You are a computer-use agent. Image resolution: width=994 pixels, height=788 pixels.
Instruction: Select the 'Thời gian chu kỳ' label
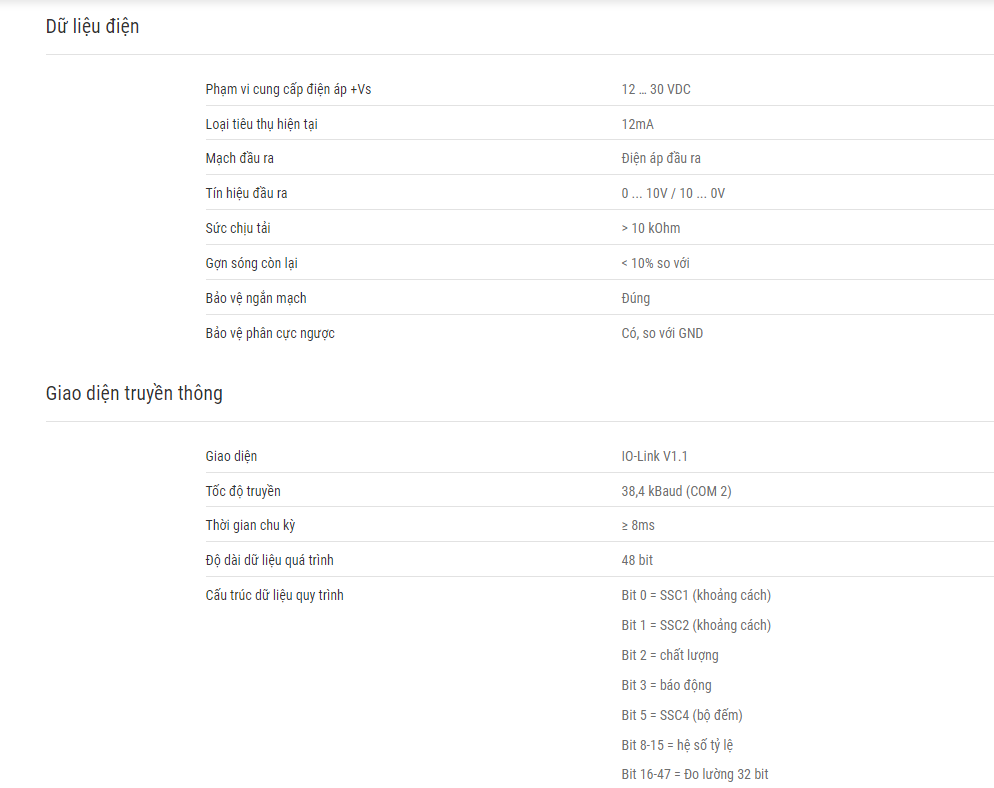click(x=250, y=526)
